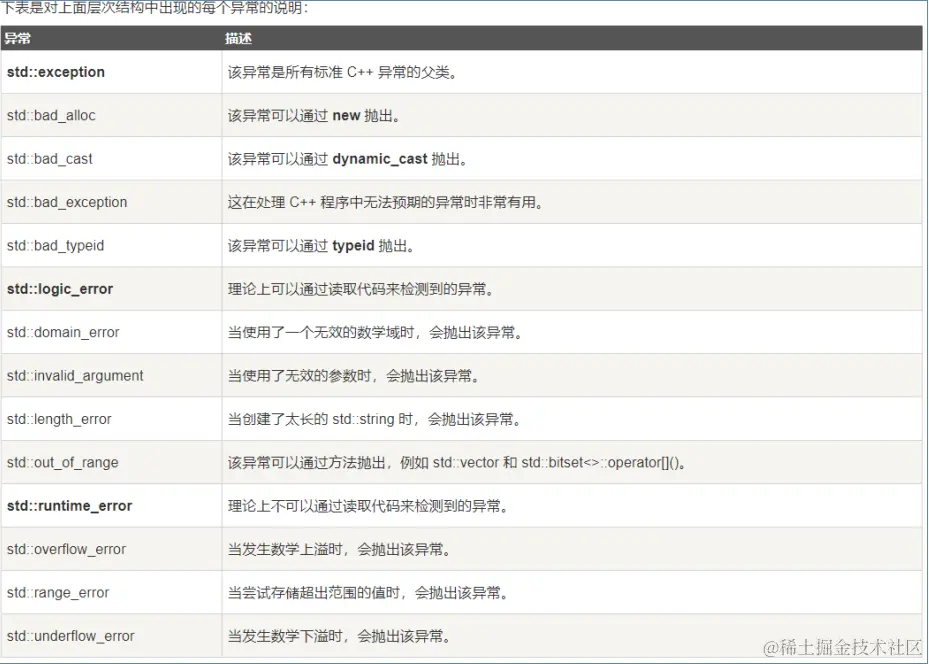Click description 当发生数学上溢时
929x664 pixels.
click(339, 549)
